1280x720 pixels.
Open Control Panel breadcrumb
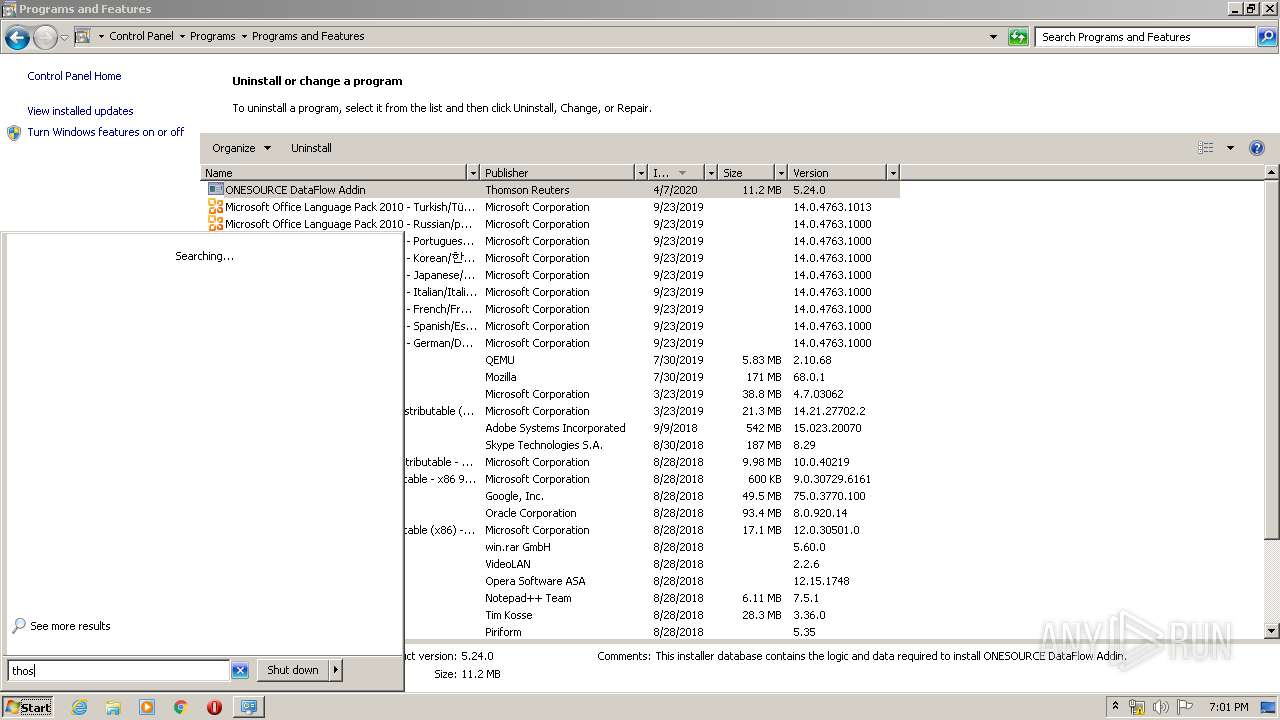141,36
